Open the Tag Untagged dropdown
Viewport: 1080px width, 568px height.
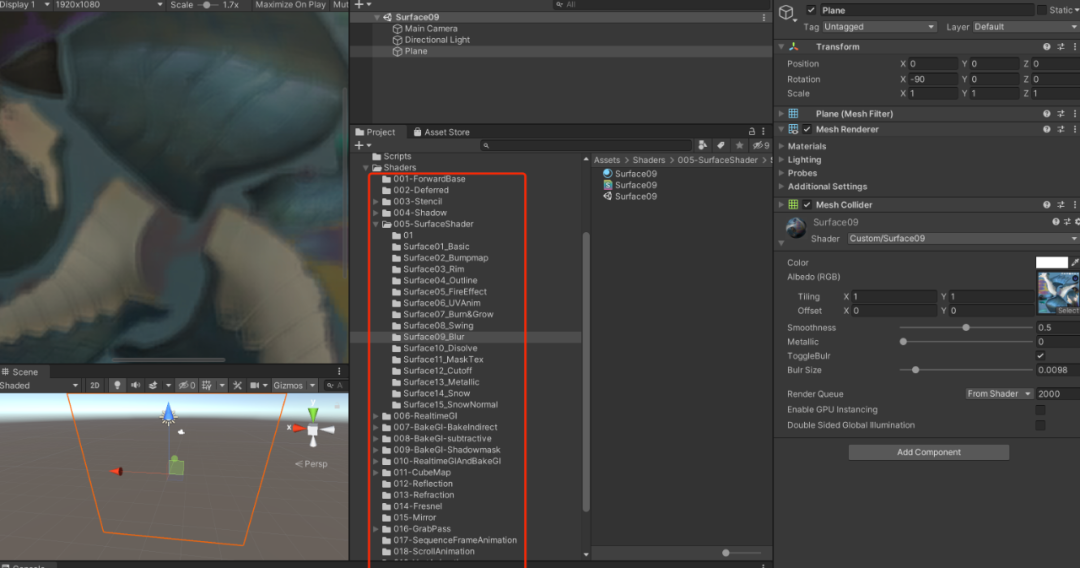coord(879,27)
